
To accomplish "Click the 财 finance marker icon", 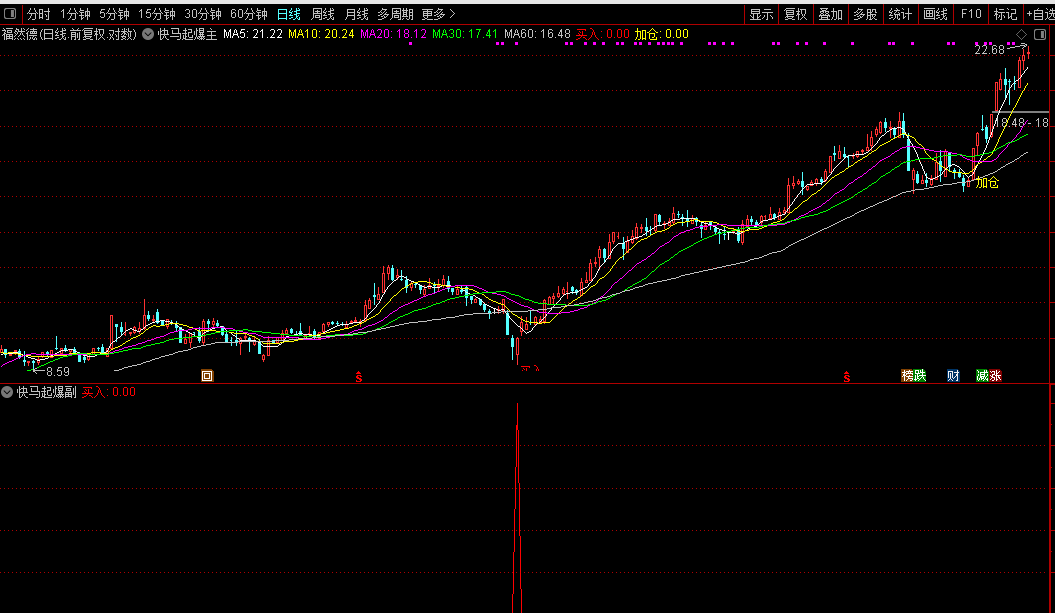I will point(953,375).
